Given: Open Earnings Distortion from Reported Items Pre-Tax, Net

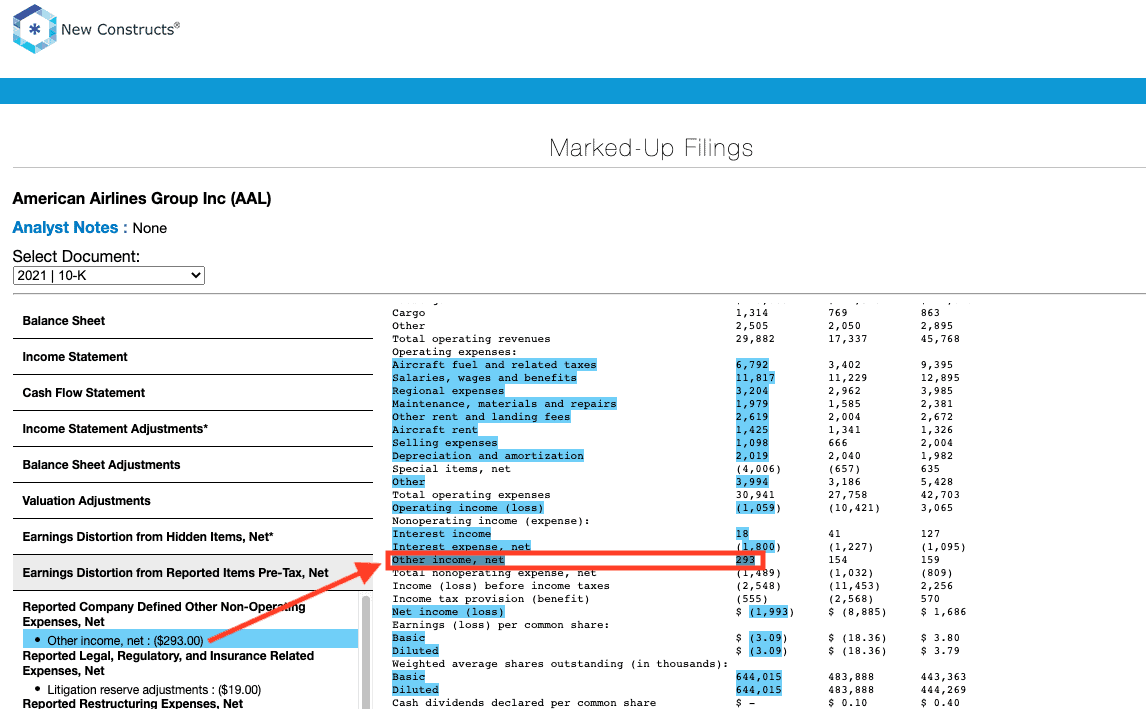Looking at the screenshot, I should pyautogui.click(x=193, y=572).
